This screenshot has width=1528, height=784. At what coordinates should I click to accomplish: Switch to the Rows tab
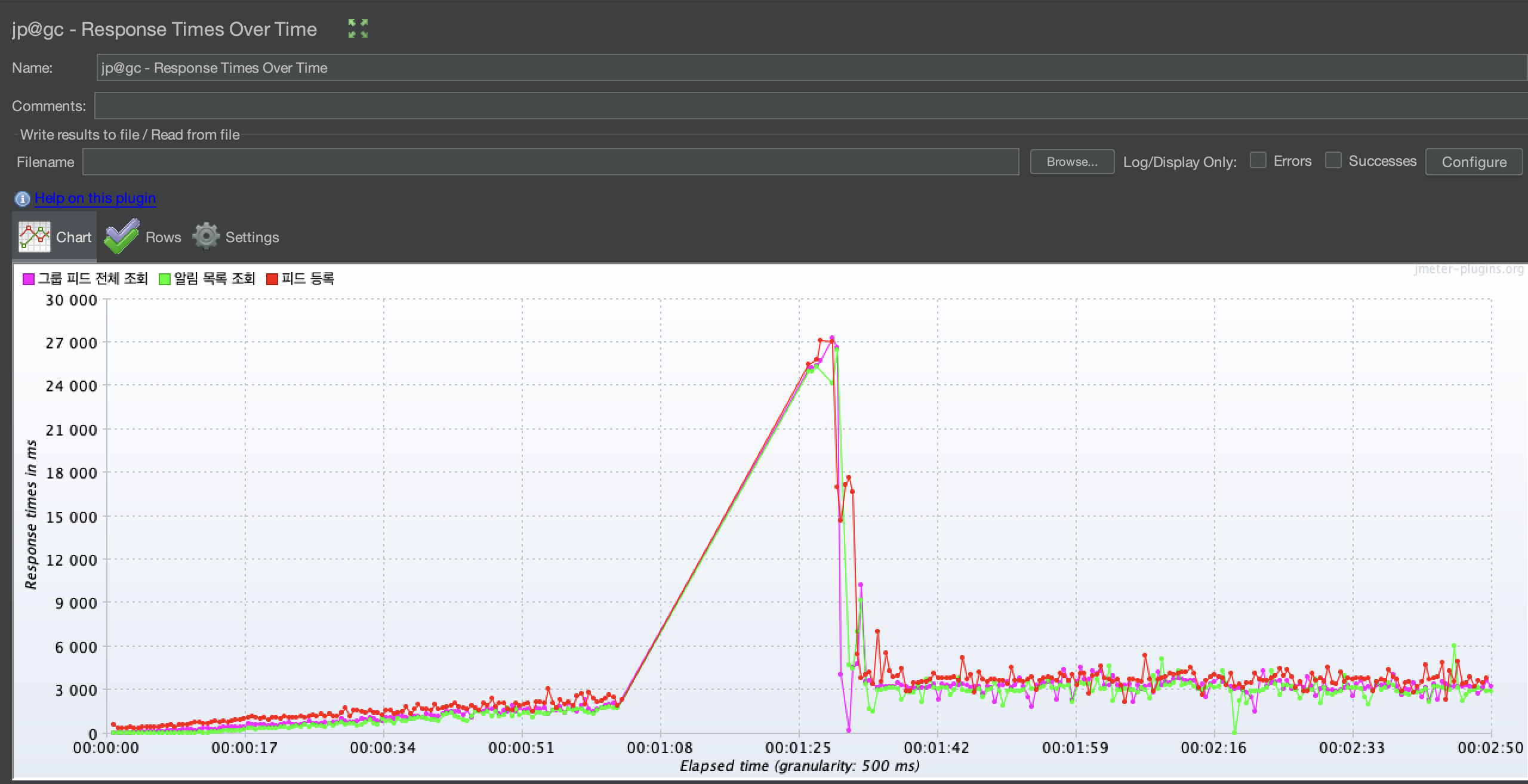(163, 237)
